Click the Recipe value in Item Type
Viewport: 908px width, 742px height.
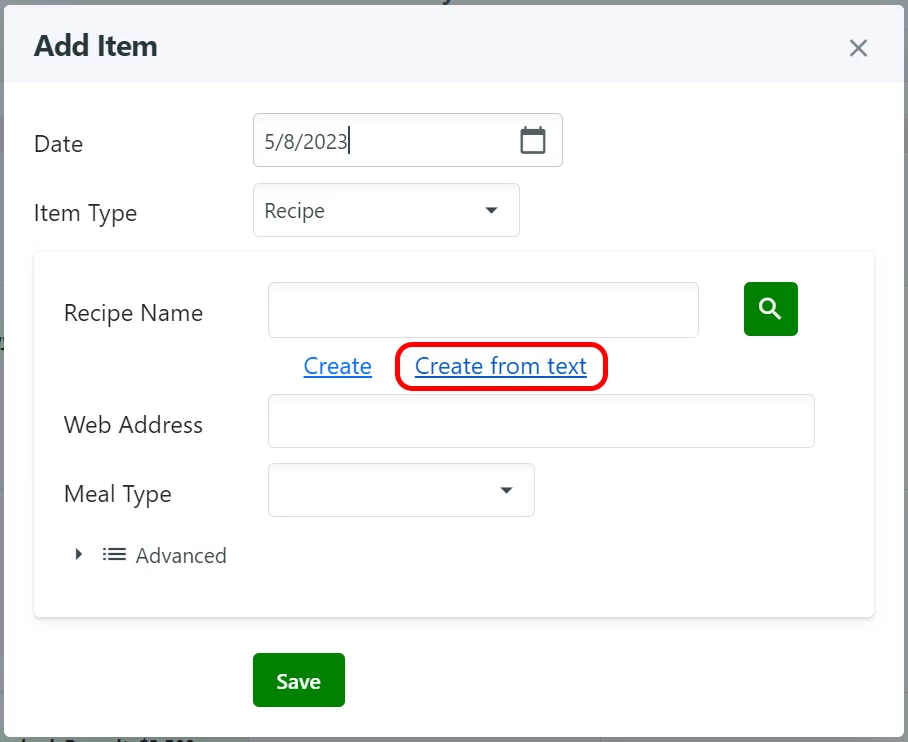click(x=295, y=211)
